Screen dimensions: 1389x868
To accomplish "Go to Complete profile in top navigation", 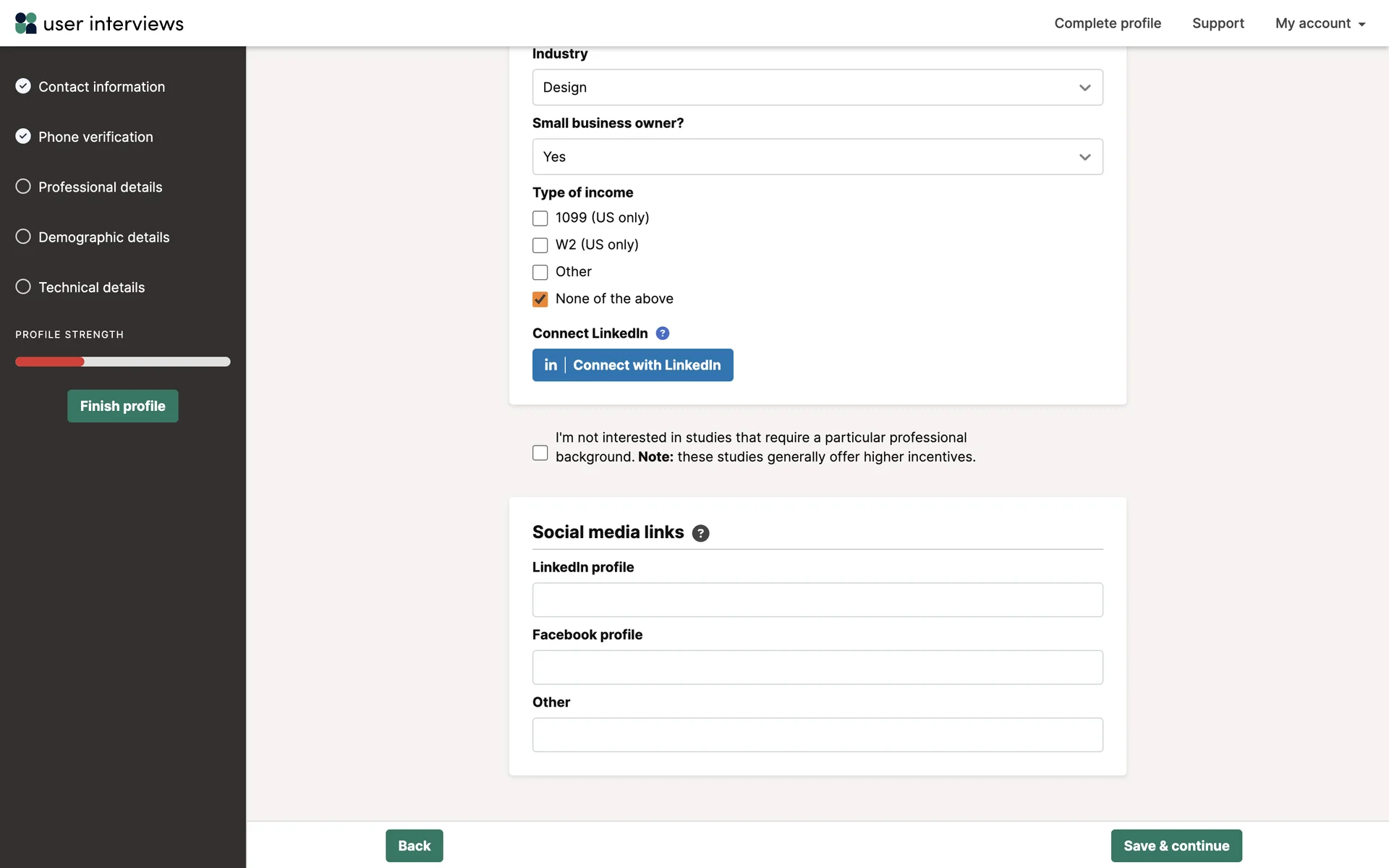I will 1107,23.
